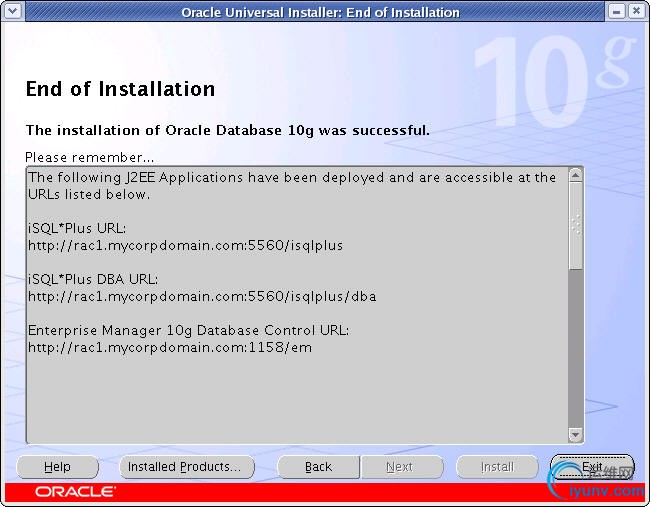Click the installation successful message
The image size is (650, 507).
pos(228,130)
